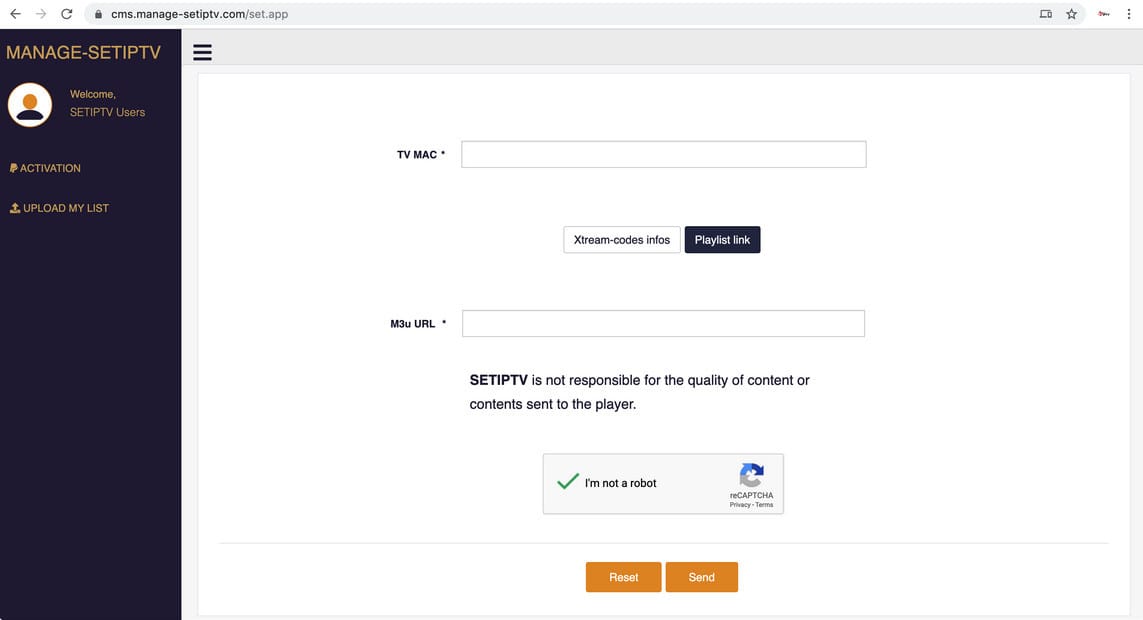1143x620 pixels.
Task: Open the reCAPTCHA Privacy link
Action: coord(739,504)
